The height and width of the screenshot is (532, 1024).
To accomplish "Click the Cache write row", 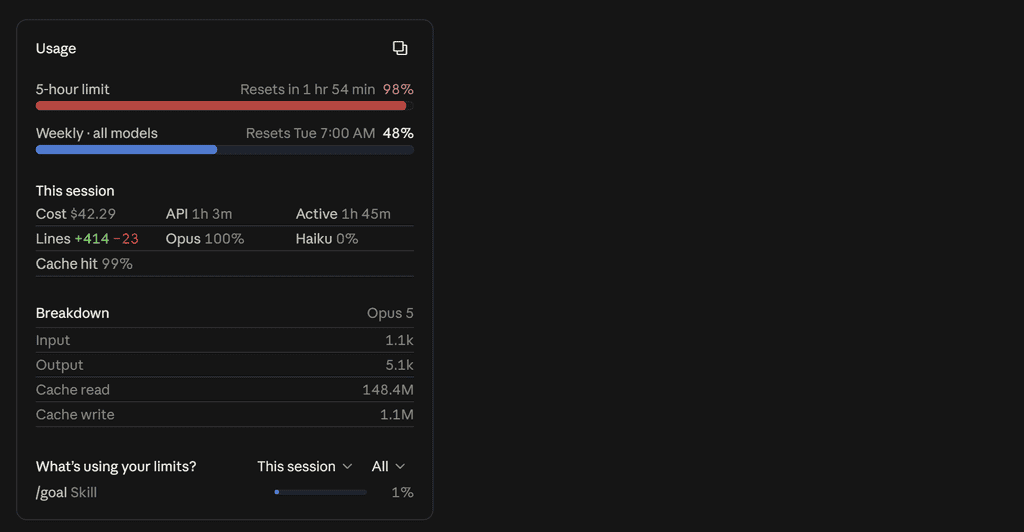I will (225, 415).
